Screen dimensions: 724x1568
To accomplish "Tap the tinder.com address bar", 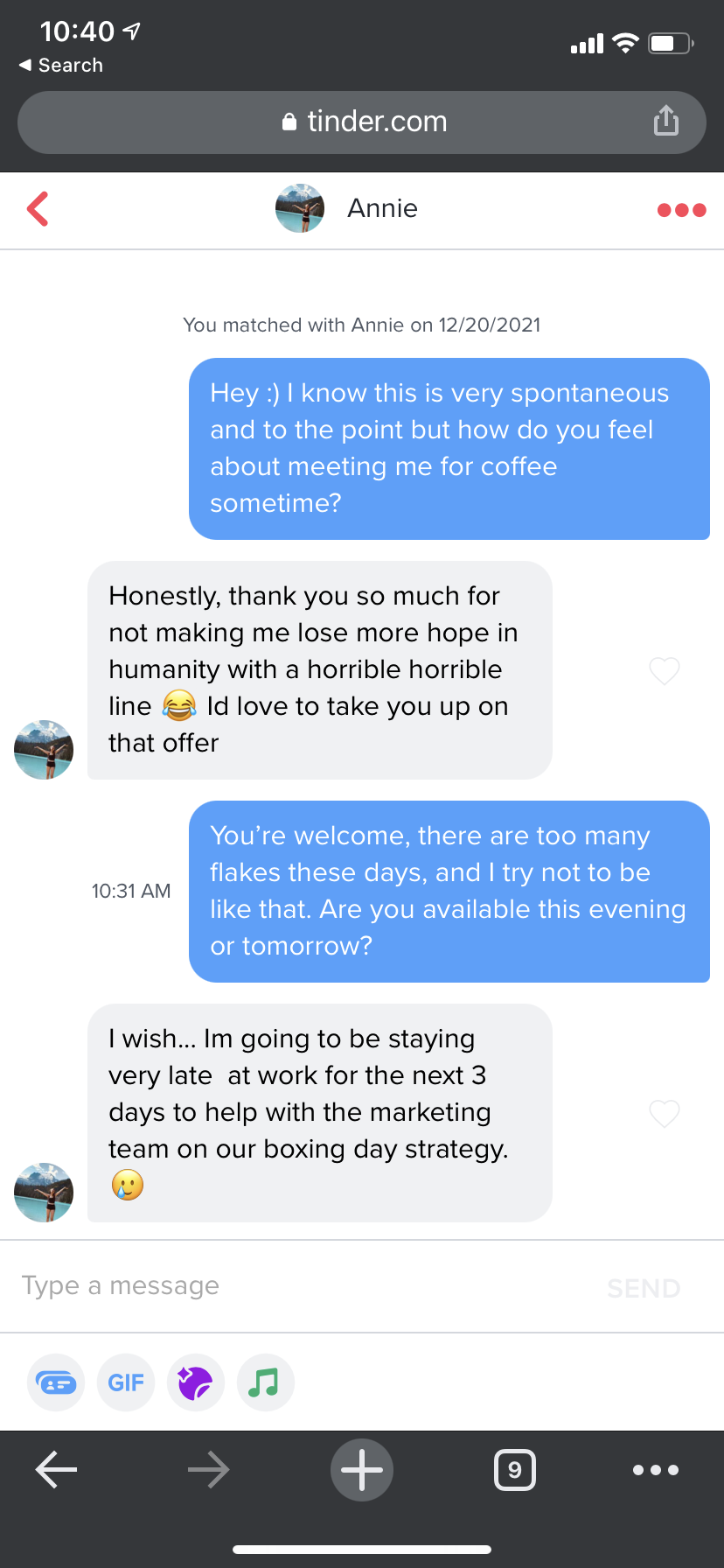I will pyautogui.click(x=362, y=122).
